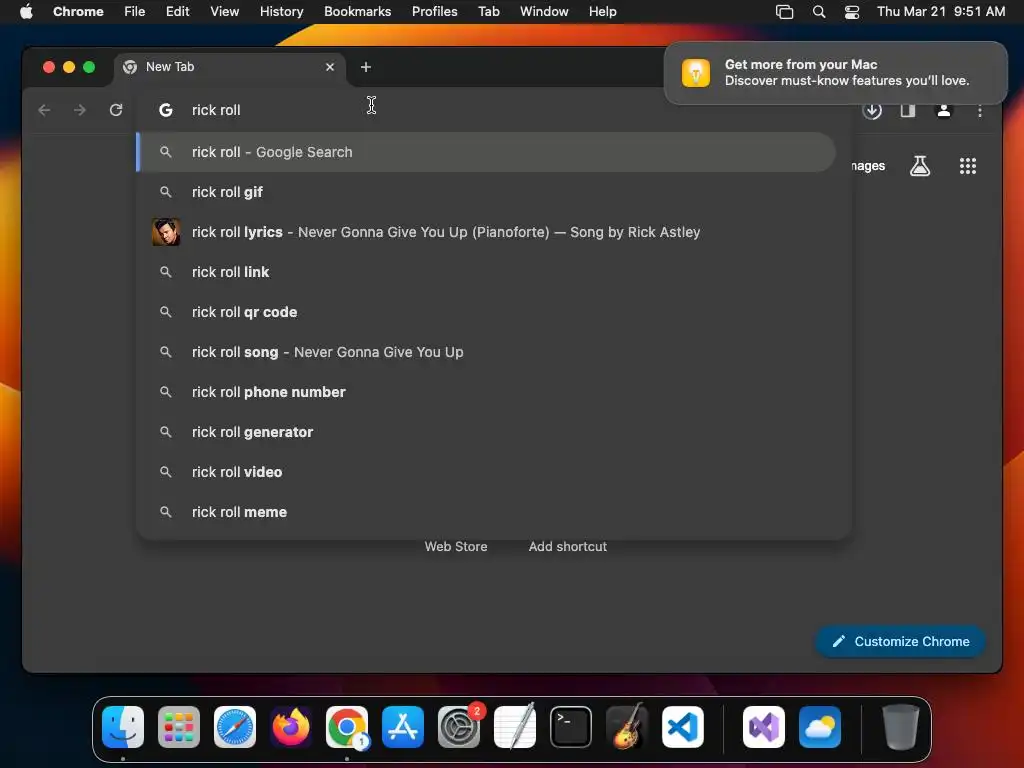
Task: Open Spotlight search in menu bar
Action: point(818,12)
